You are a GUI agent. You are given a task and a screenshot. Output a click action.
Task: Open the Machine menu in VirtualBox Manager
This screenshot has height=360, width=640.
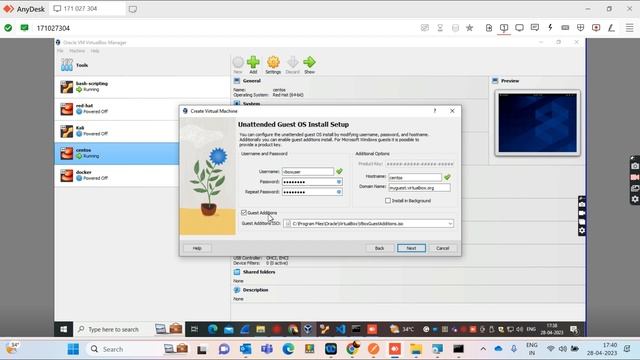tap(77, 51)
